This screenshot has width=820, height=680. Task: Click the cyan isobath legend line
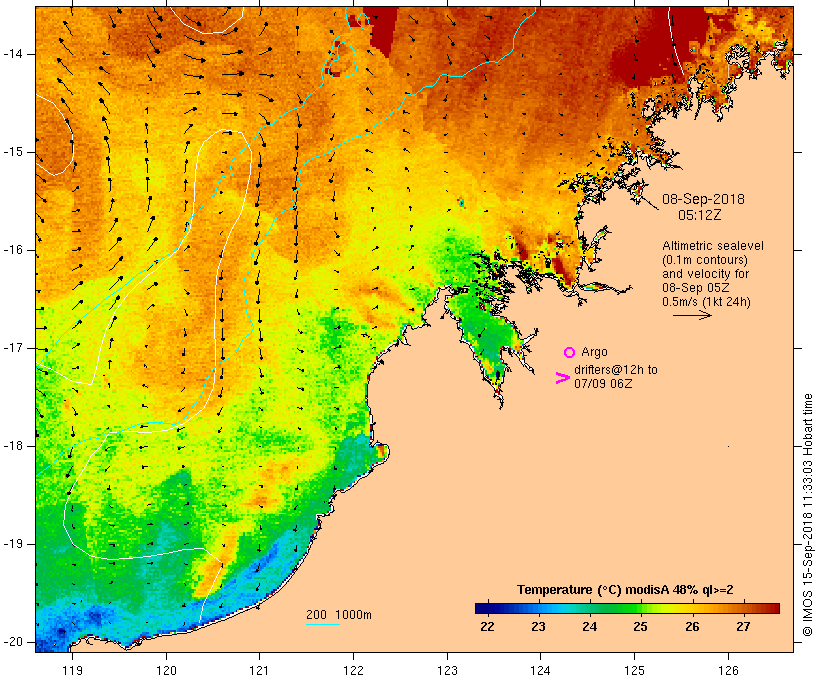(x=323, y=625)
